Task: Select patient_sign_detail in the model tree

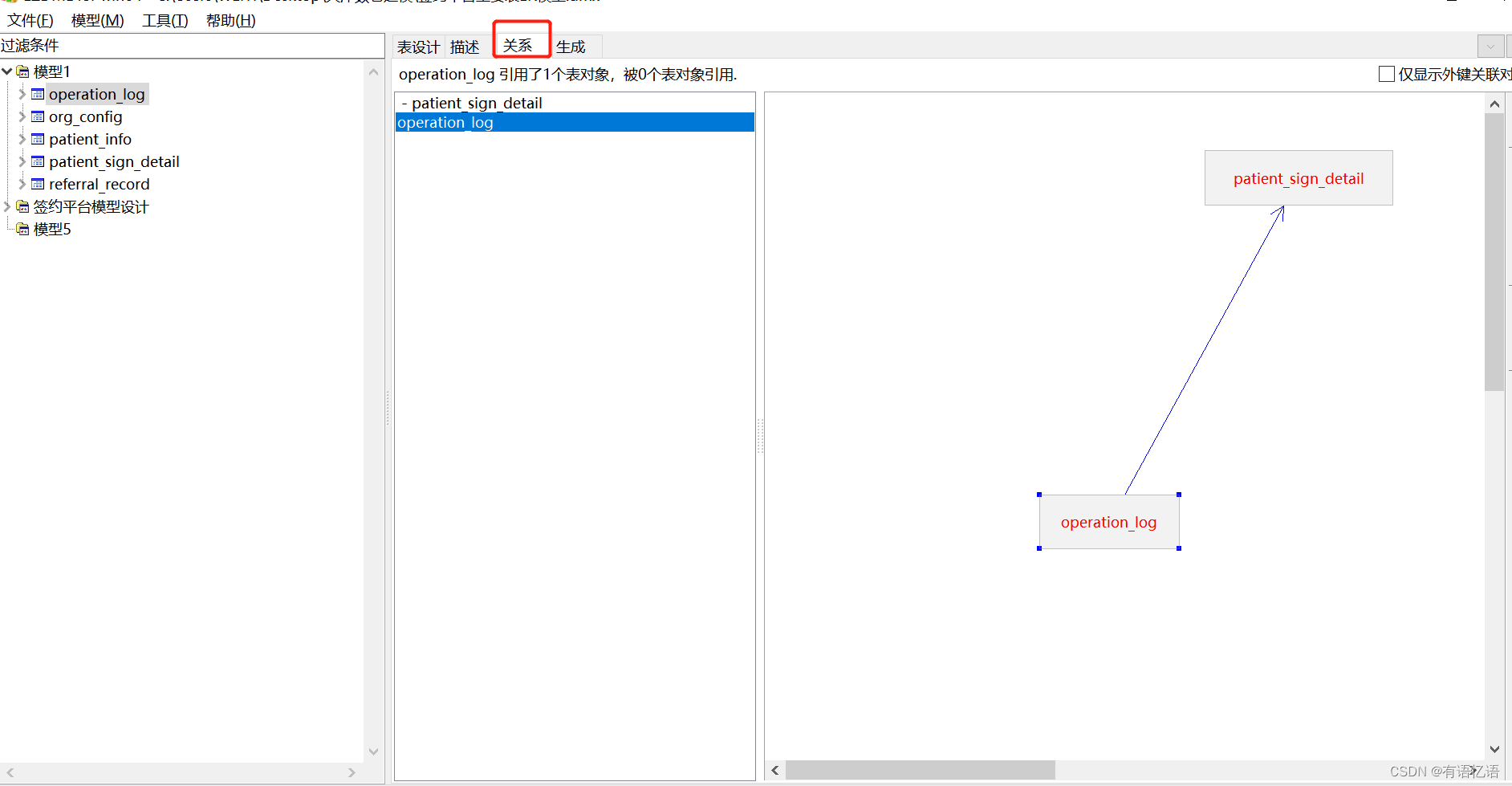Action: [x=114, y=161]
